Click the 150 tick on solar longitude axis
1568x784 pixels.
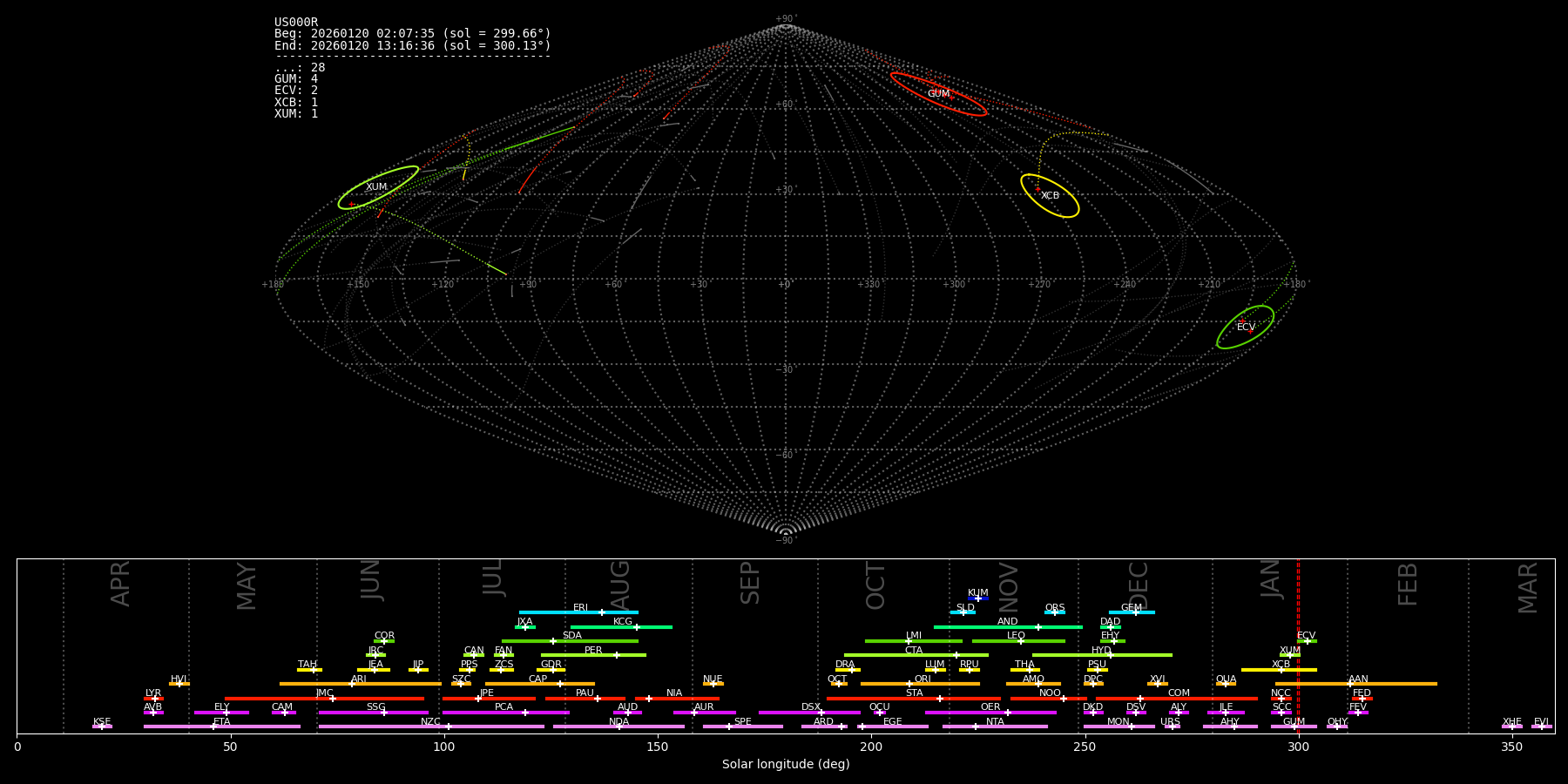coord(658,747)
